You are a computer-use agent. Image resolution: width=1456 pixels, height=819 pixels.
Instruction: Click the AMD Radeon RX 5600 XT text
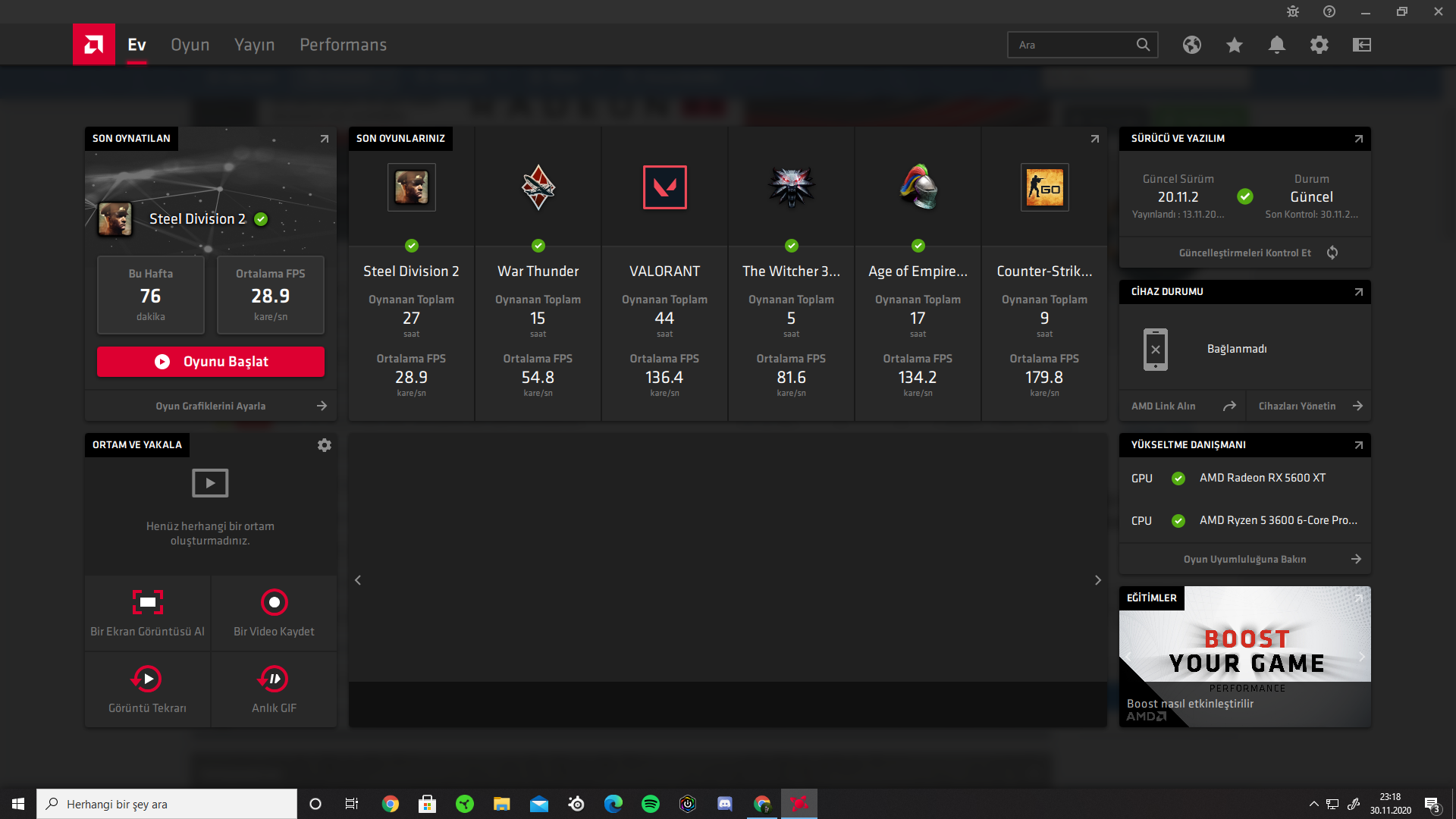coord(1263,478)
